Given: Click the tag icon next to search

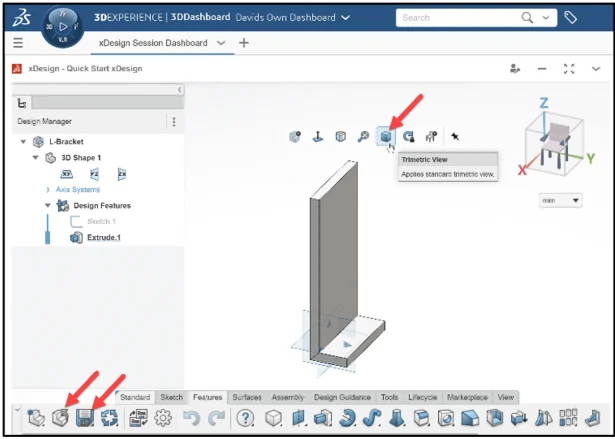Looking at the screenshot, I should 571,17.
